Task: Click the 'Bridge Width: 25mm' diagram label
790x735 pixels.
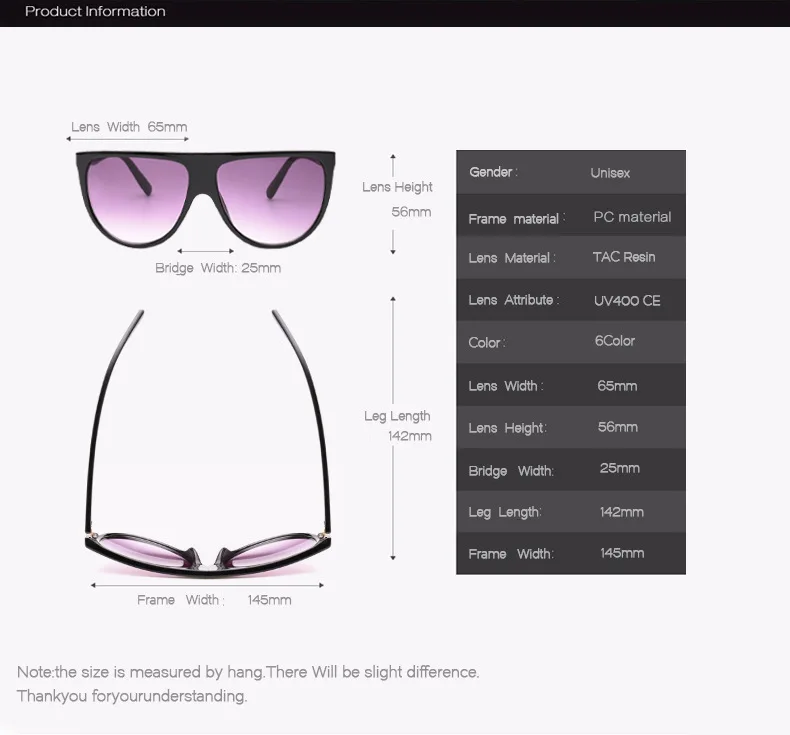Action: 218,268
